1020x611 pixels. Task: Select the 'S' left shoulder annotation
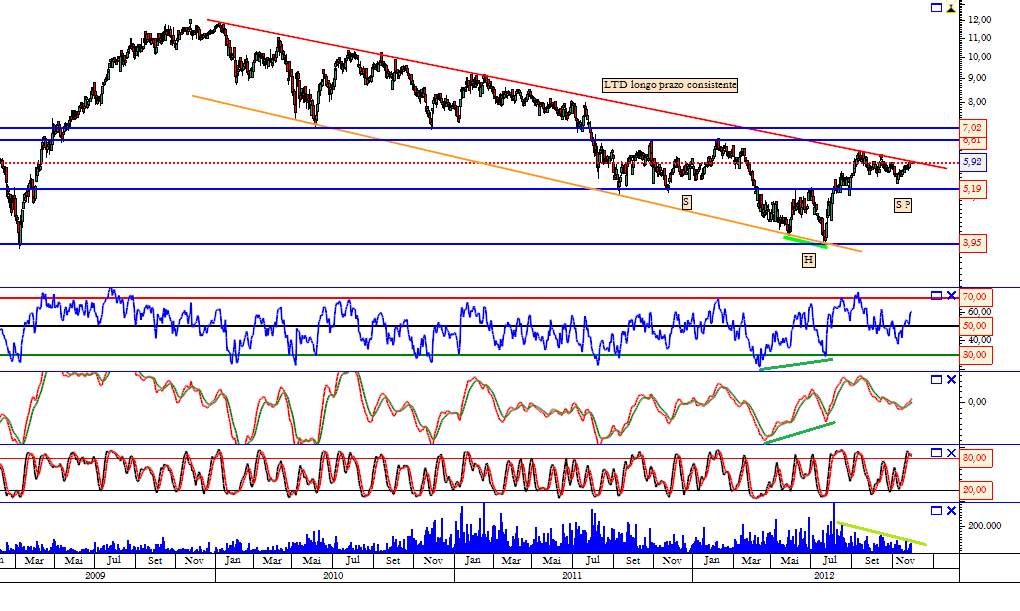[686, 202]
